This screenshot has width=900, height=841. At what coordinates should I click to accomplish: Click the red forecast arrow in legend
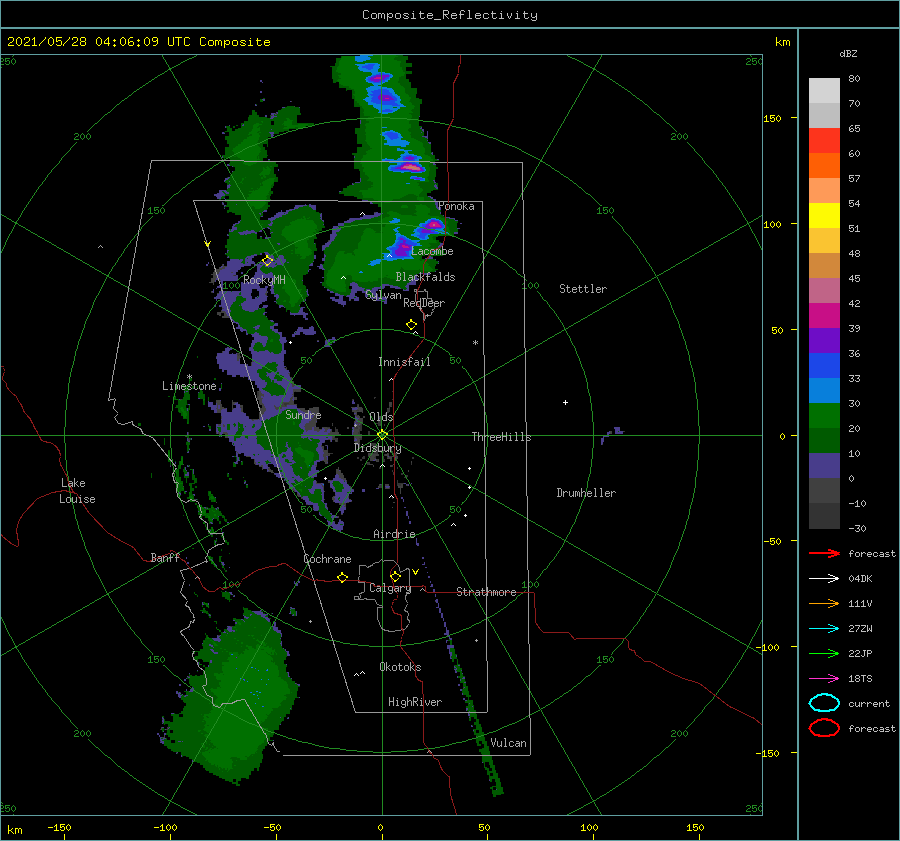(x=824, y=553)
